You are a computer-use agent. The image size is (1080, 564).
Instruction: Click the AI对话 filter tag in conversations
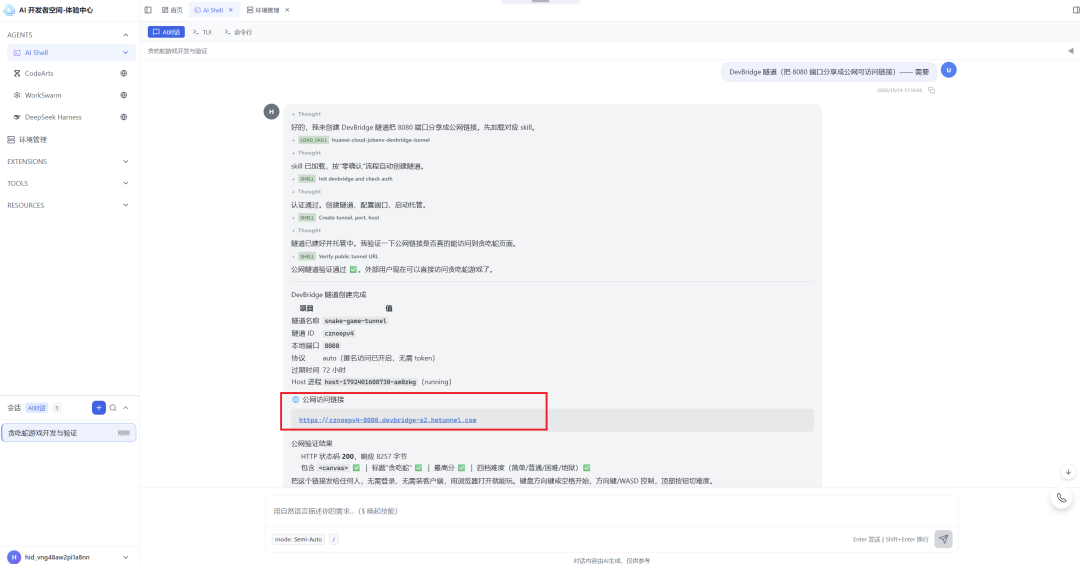click(x=37, y=408)
